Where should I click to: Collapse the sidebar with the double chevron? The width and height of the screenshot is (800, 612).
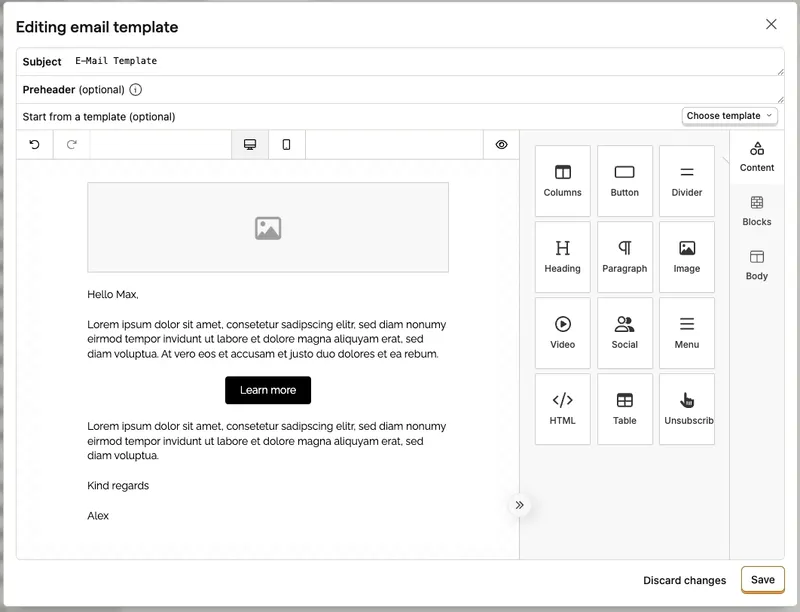519,505
